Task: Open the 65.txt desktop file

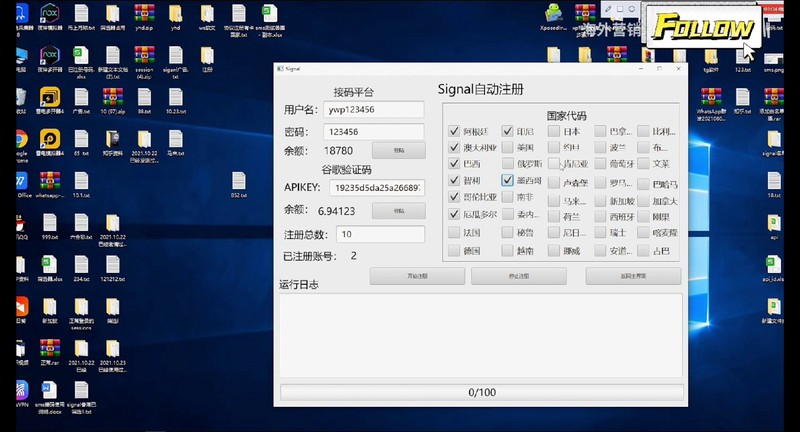Action: coord(81,143)
